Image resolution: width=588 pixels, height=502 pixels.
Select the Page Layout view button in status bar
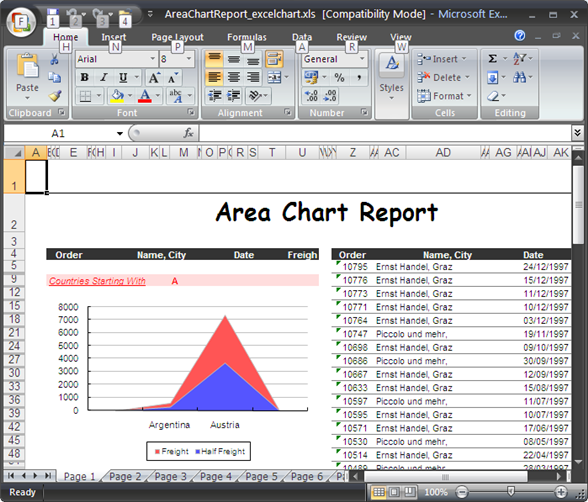[x=394, y=492]
